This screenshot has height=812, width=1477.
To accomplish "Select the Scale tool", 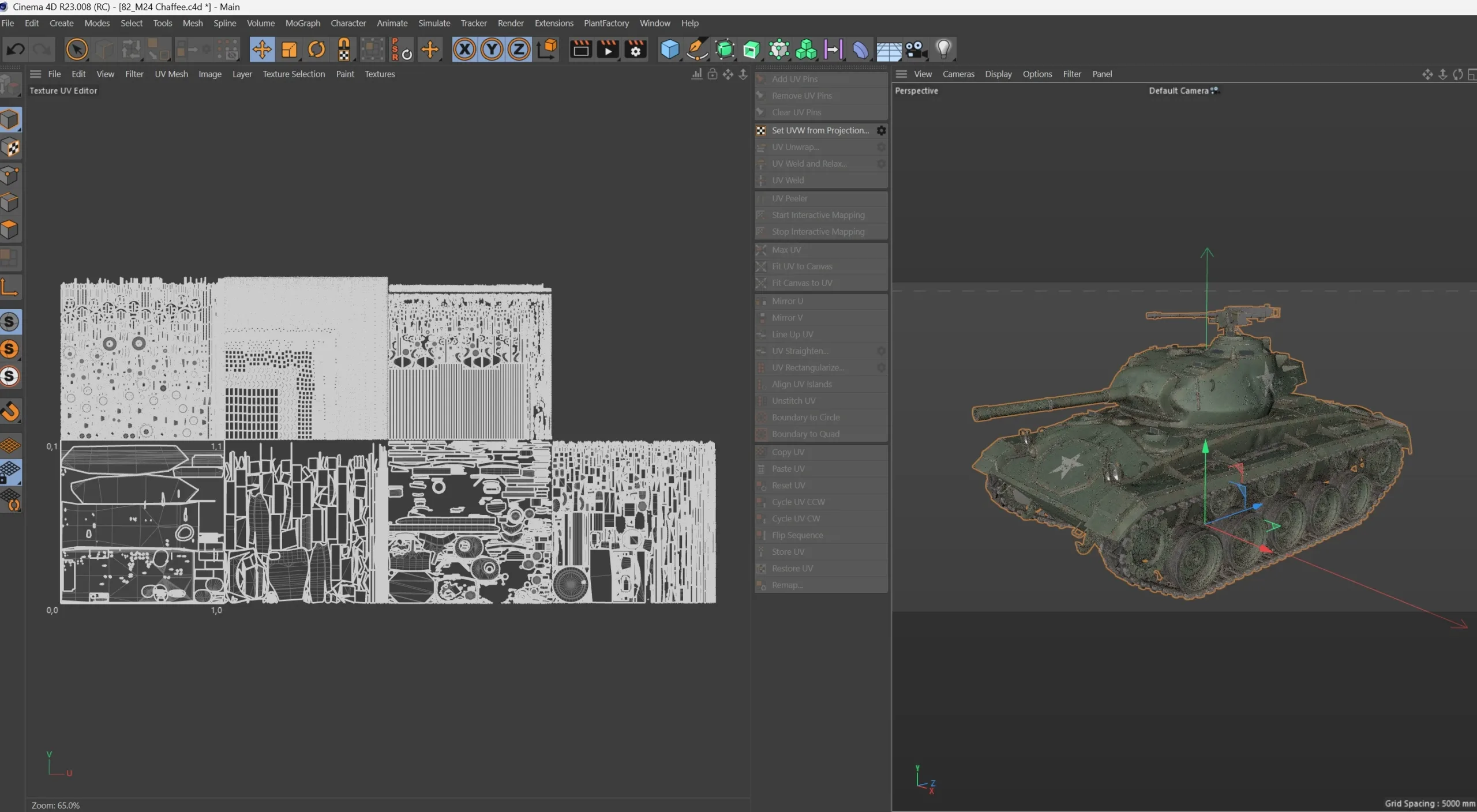I will click(x=289, y=50).
